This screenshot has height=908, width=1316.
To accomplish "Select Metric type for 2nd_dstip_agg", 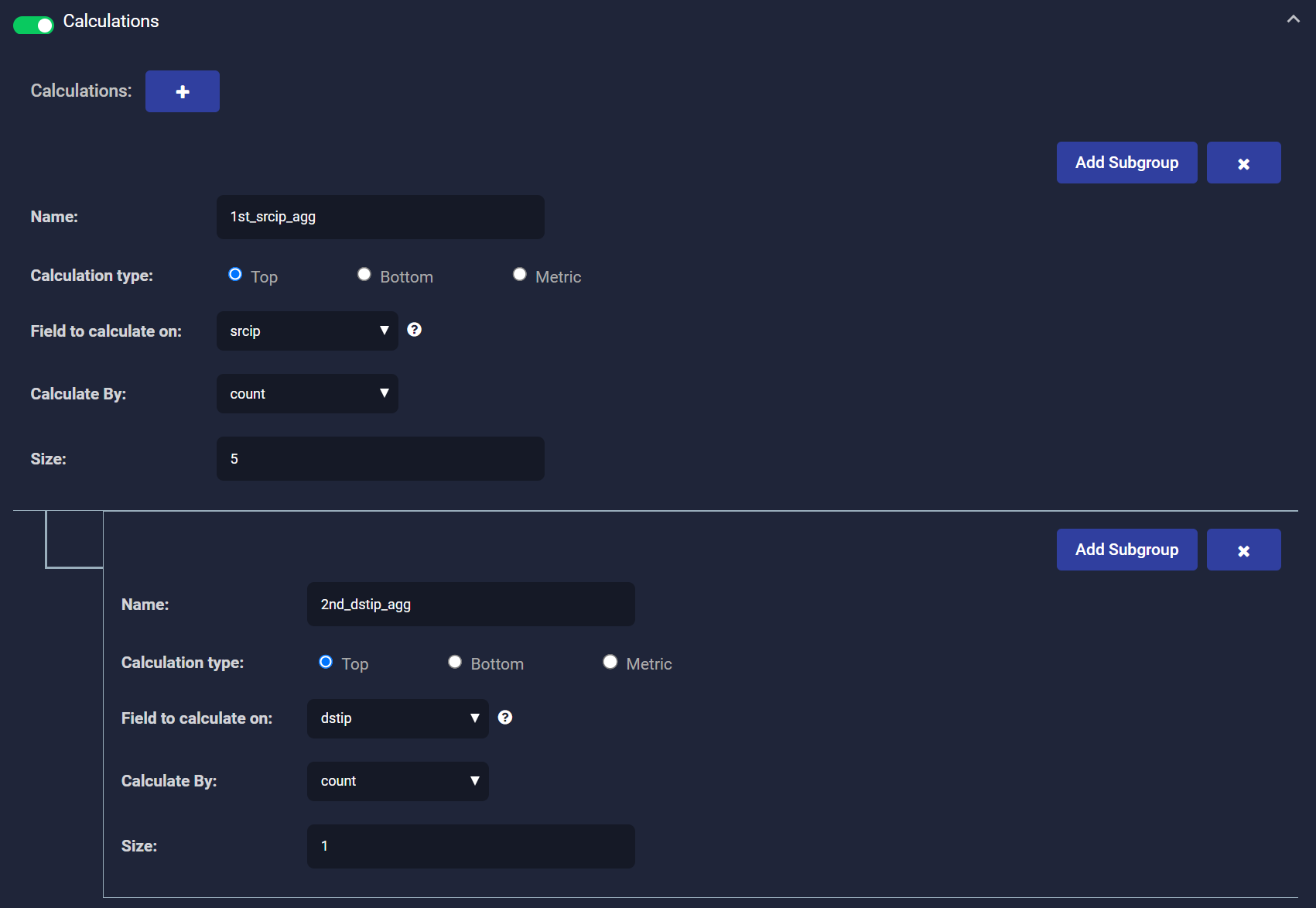I will point(610,662).
